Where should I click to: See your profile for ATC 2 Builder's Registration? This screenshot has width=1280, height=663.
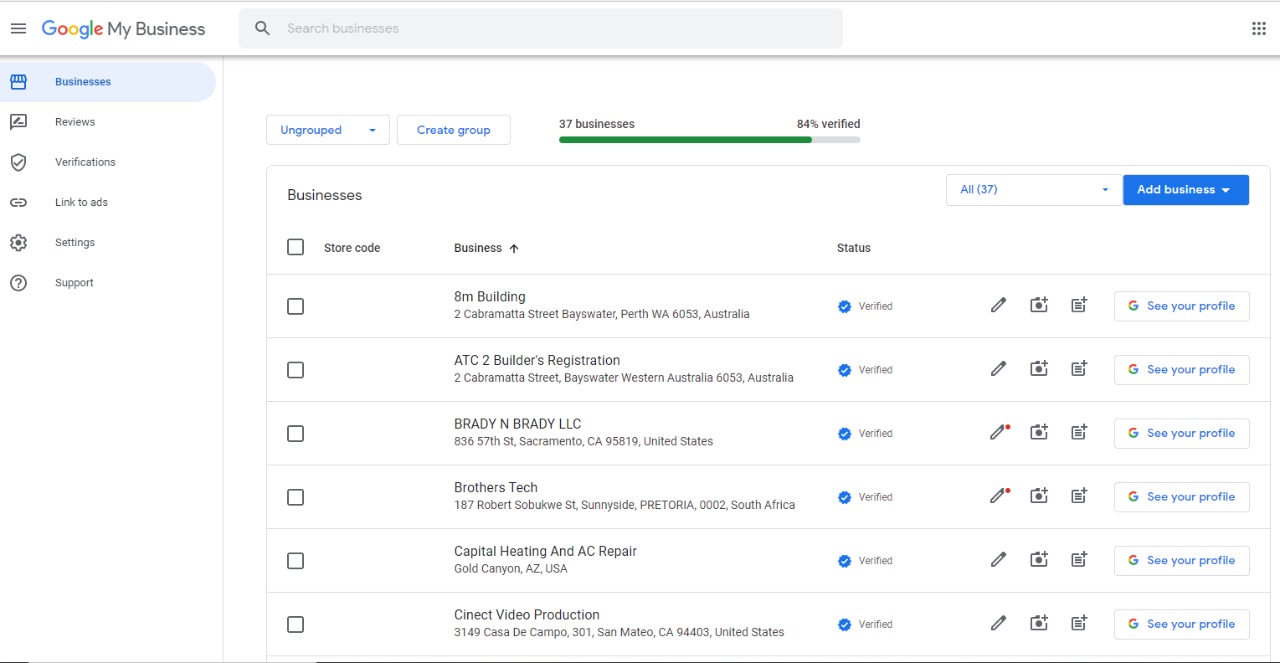point(1182,370)
